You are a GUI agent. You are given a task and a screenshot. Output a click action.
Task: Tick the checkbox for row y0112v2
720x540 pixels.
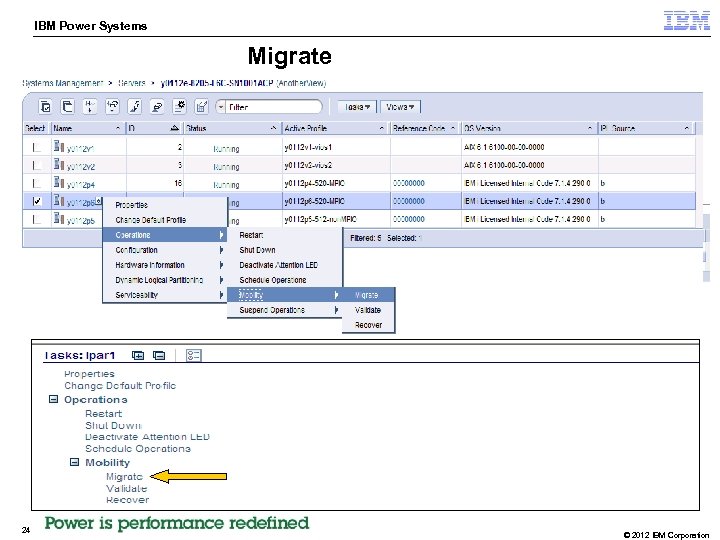click(x=37, y=165)
